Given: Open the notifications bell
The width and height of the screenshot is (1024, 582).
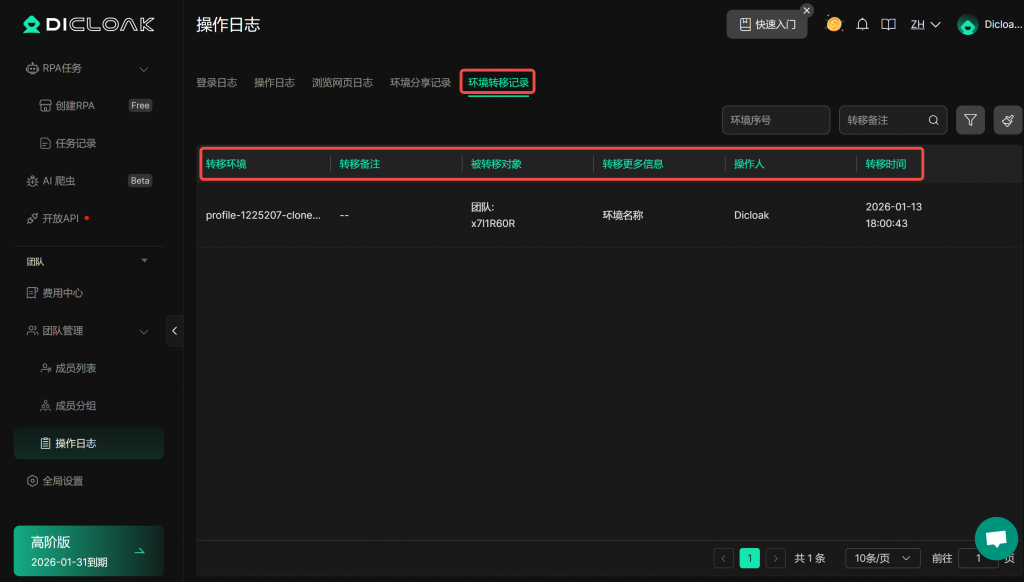Looking at the screenshot, I should [862, 25].
